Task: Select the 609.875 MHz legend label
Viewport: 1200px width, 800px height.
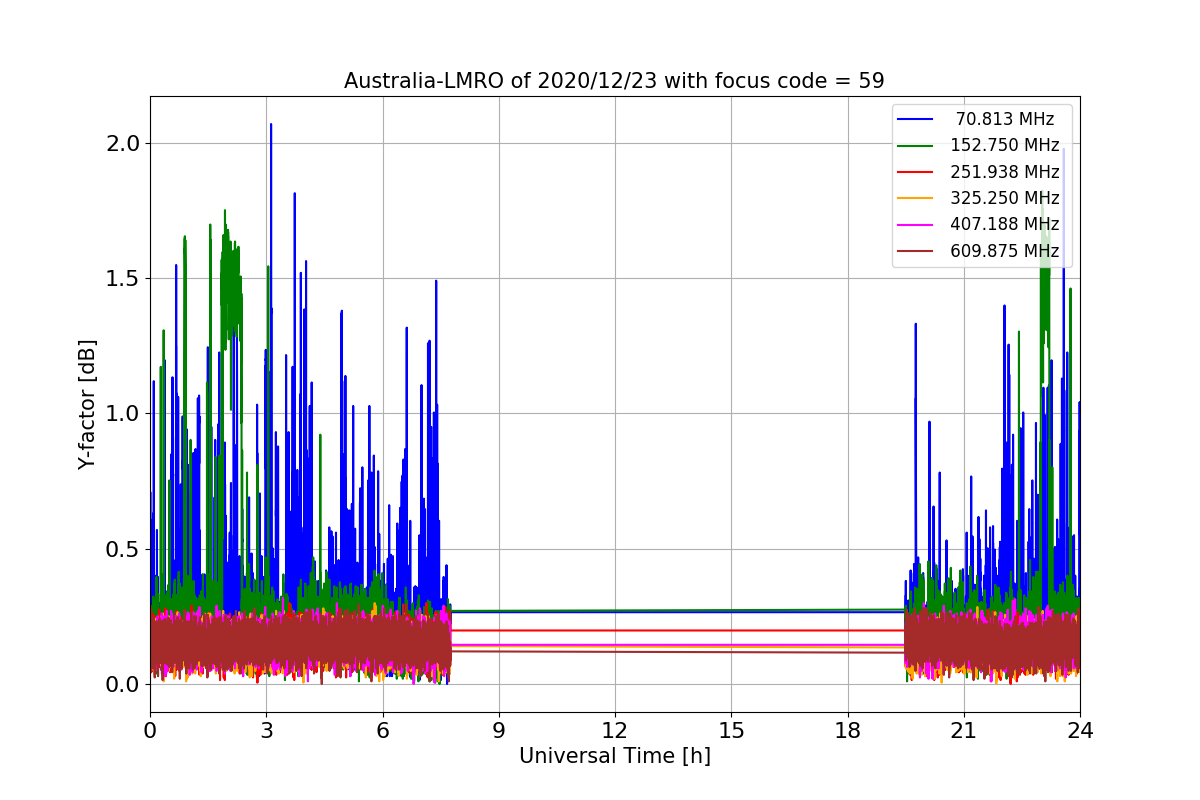Action: coord(1005,251)
